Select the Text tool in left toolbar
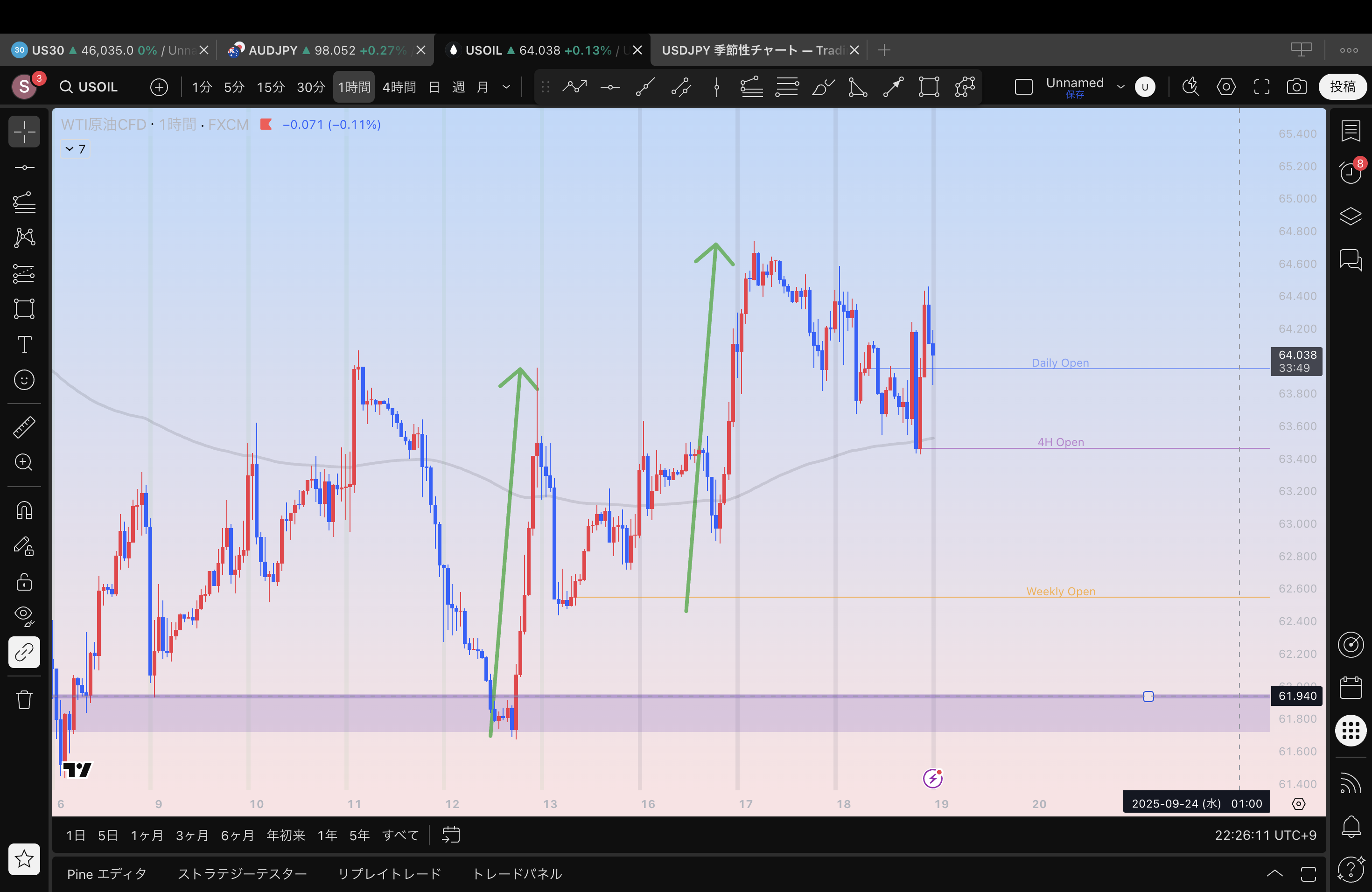This screenshot has width=1372, height=892. tap(24, 345)
